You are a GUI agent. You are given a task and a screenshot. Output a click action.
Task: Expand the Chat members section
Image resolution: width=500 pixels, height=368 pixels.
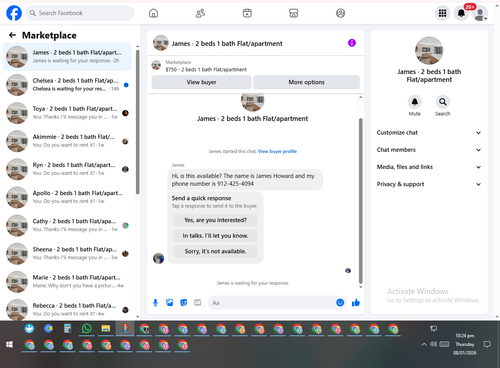(x=429, y=150)
